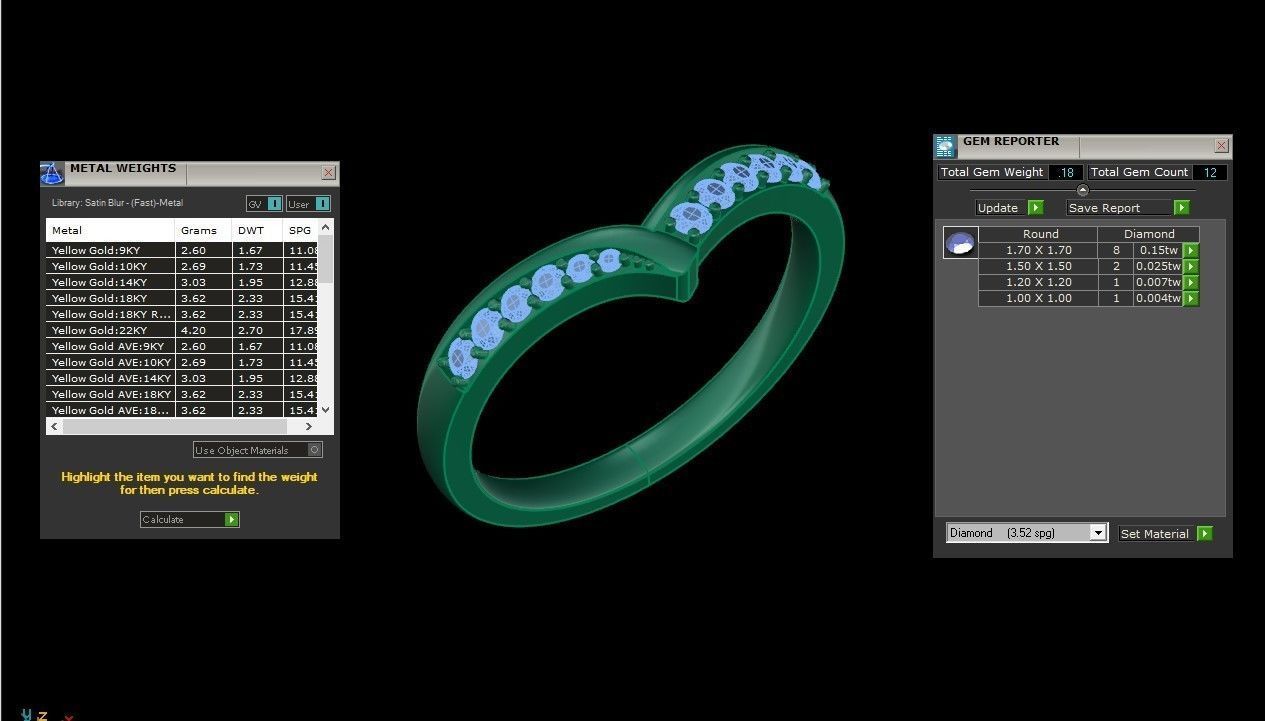Toggle the User library switch
The image size is (1265, 721).
click(322, 204)
